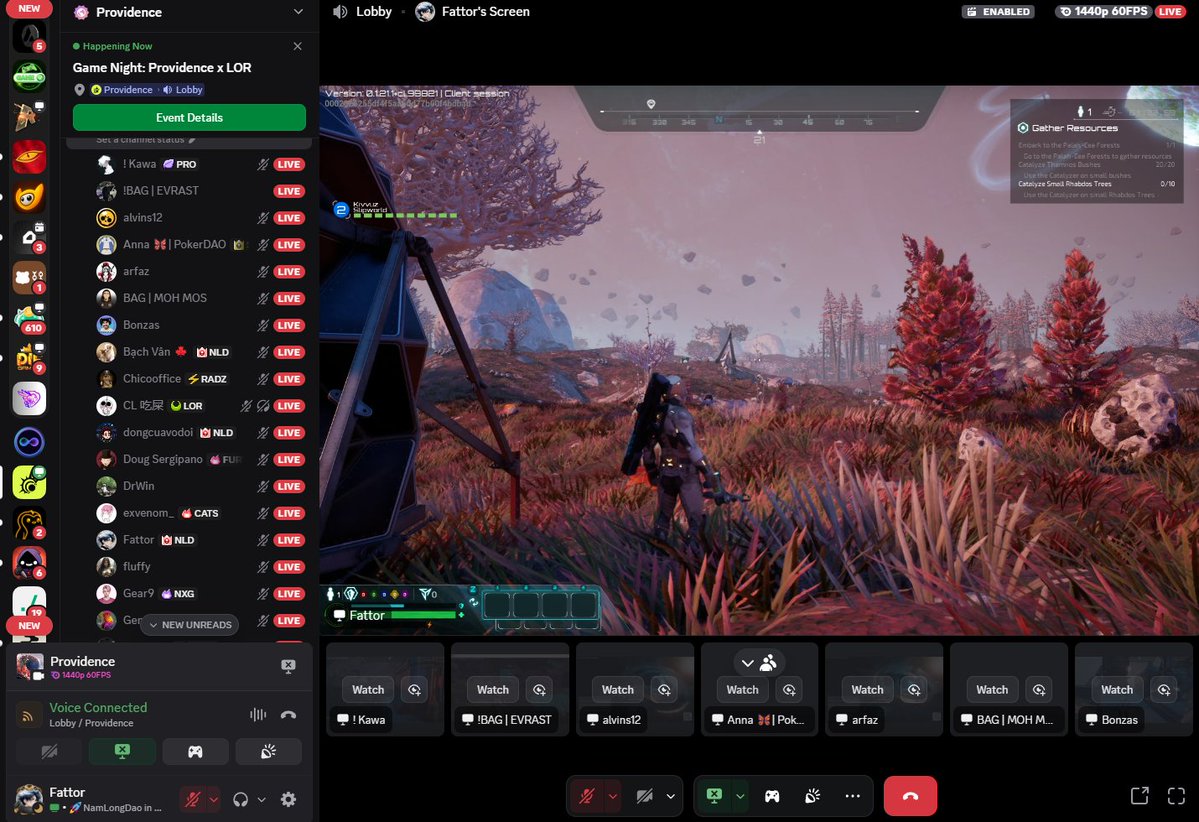This screenshot has width=1199, height=822.
Task: Pop out BAG | MOH MOS stream preview
Action: click(1038, 690)
